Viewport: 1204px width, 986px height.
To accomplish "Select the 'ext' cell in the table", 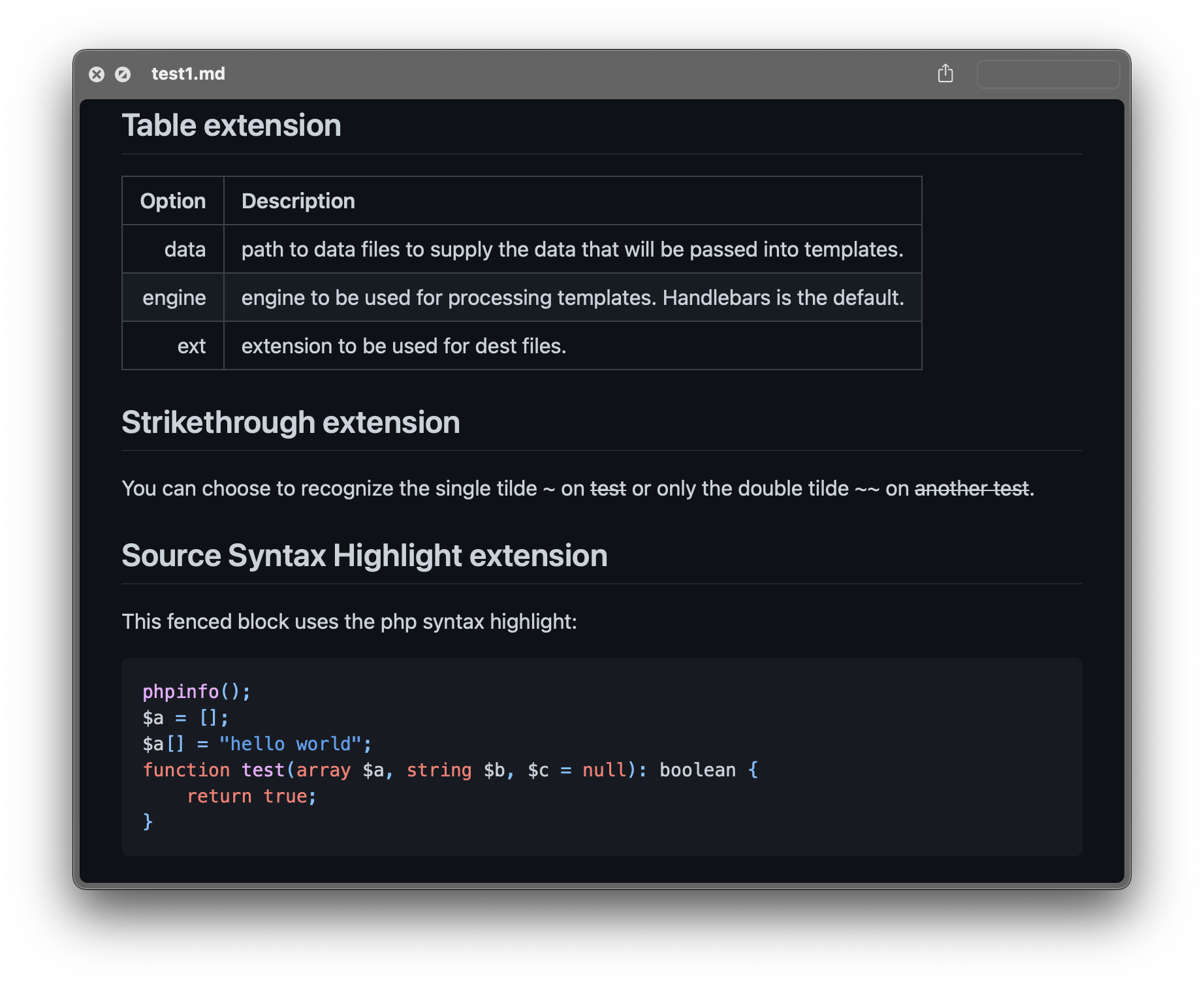I will click(173, 346).
